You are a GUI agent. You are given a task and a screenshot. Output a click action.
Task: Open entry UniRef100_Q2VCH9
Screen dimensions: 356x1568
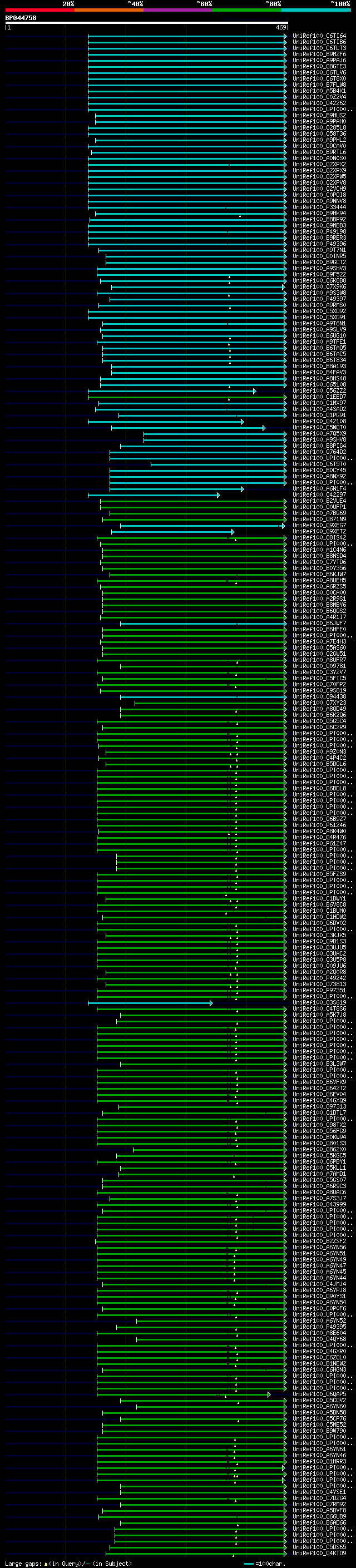pos(319,189)
